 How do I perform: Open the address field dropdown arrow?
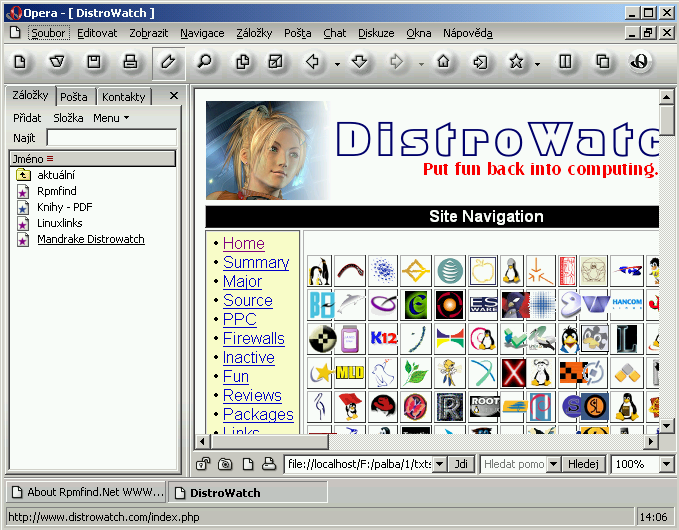tap(440, 464)
